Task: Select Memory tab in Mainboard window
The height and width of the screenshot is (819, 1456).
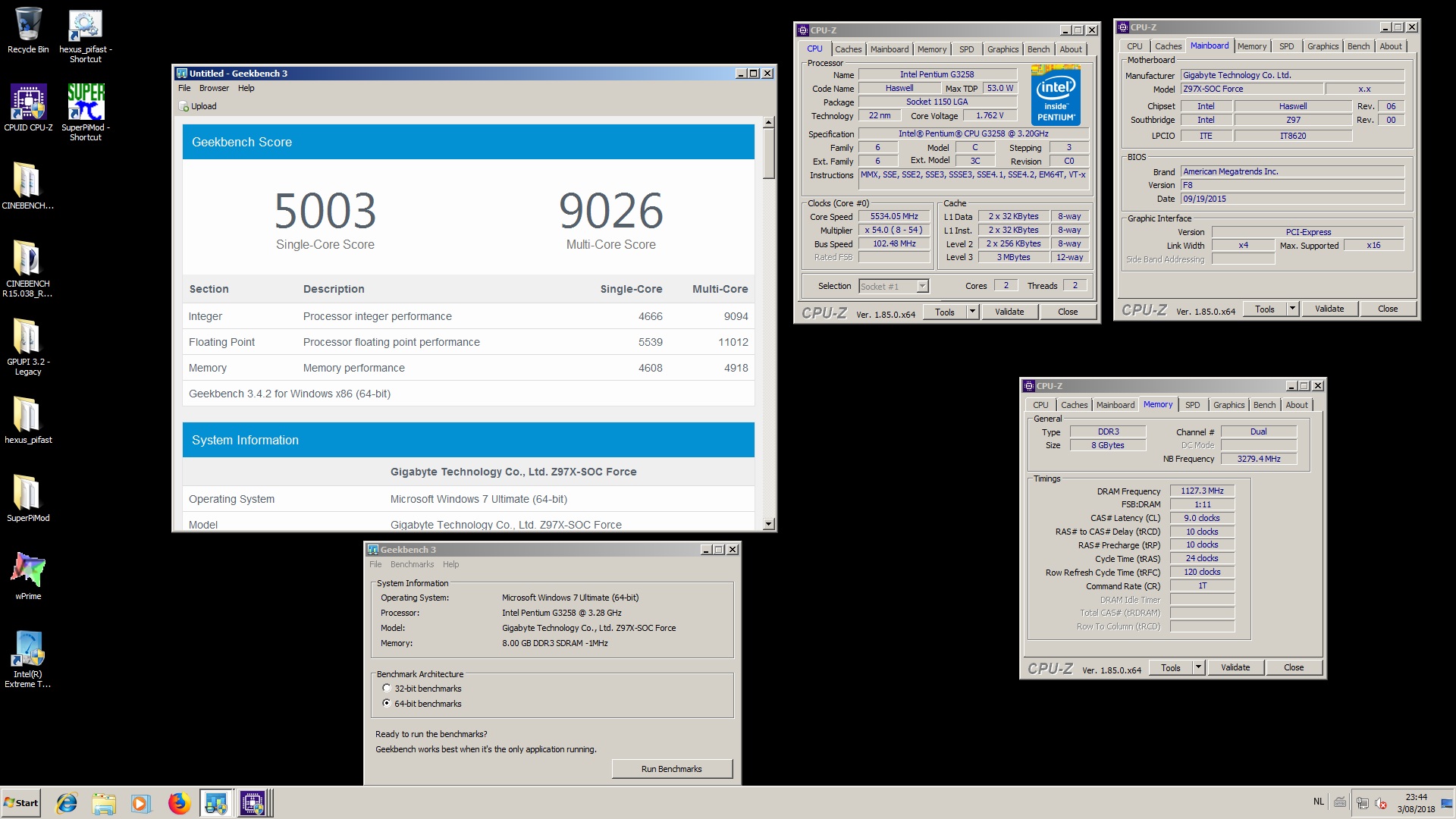Action: pos(1251,46)
